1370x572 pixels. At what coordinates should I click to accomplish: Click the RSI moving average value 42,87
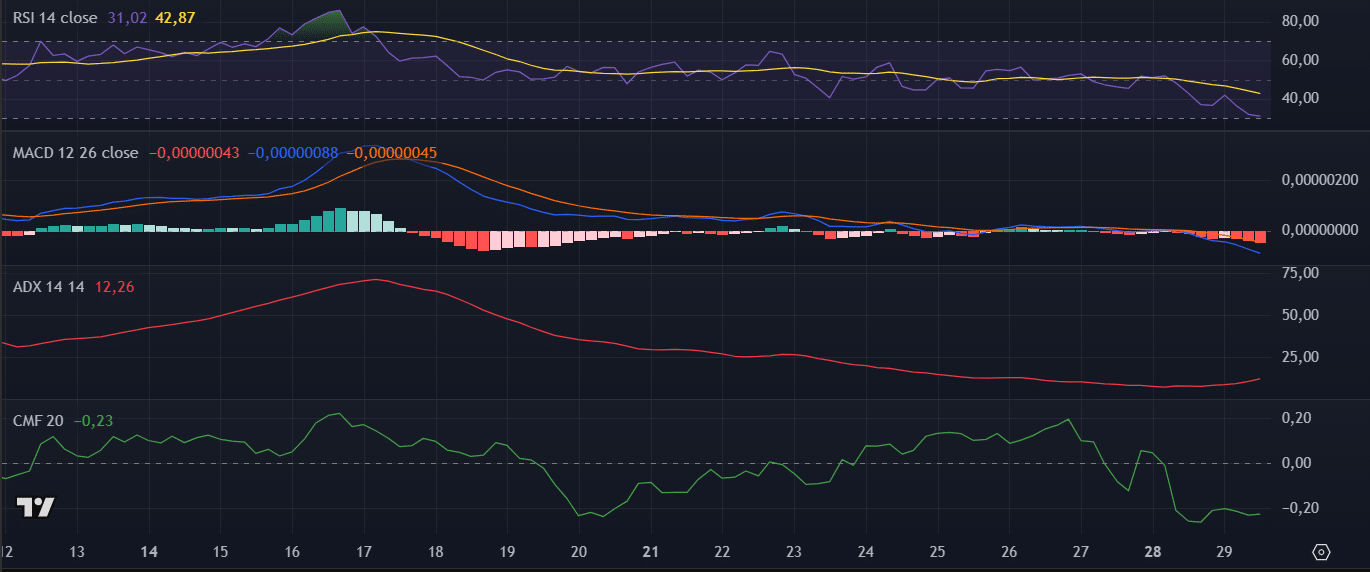pos(175,18)
